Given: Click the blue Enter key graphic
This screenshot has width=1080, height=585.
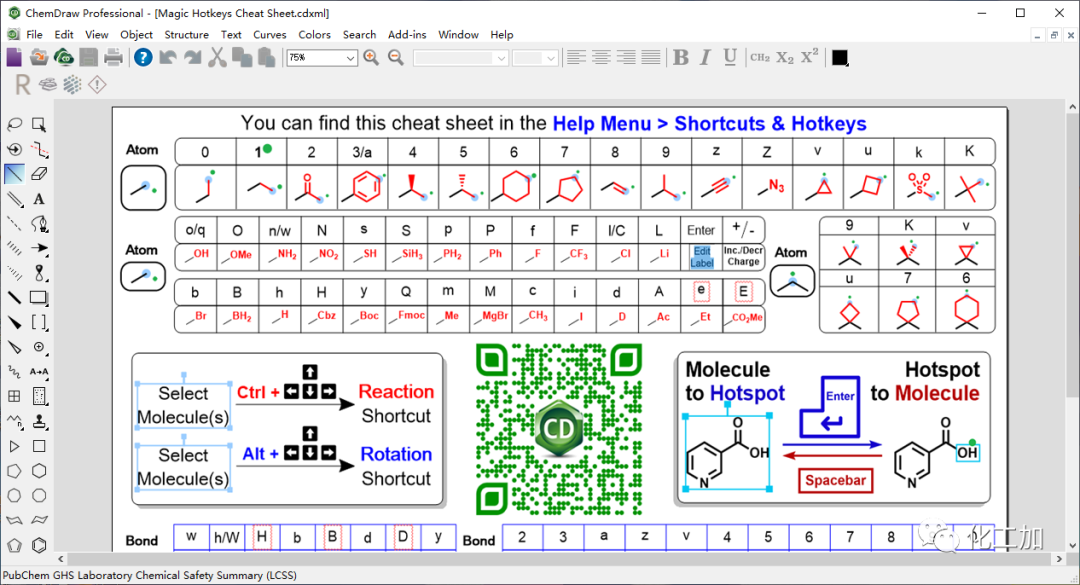Looking at the screenshot, I should [831, 407].
